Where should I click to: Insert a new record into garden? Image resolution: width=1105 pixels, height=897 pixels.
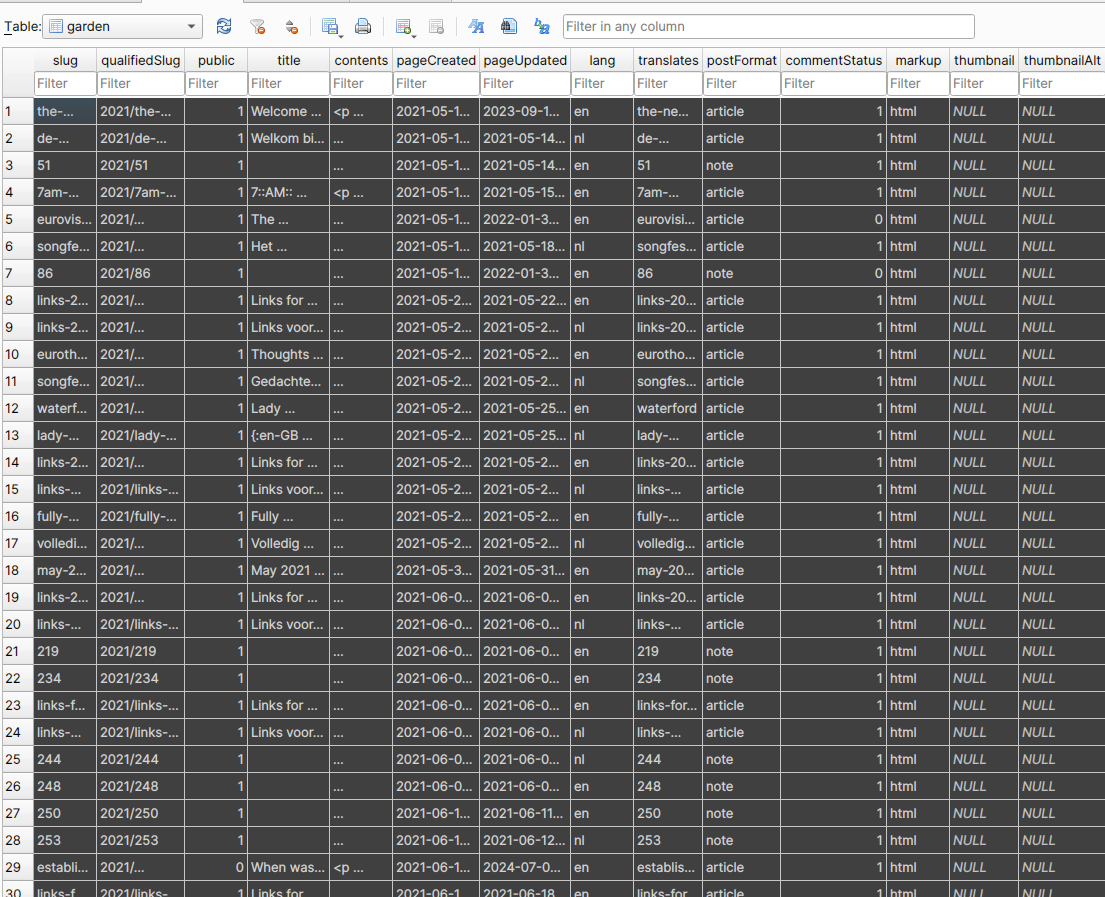(404, 26)
